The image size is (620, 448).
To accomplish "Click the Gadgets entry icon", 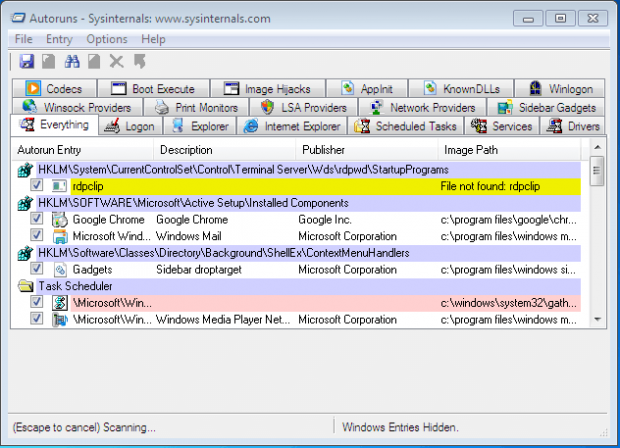I will coord(59,270).
